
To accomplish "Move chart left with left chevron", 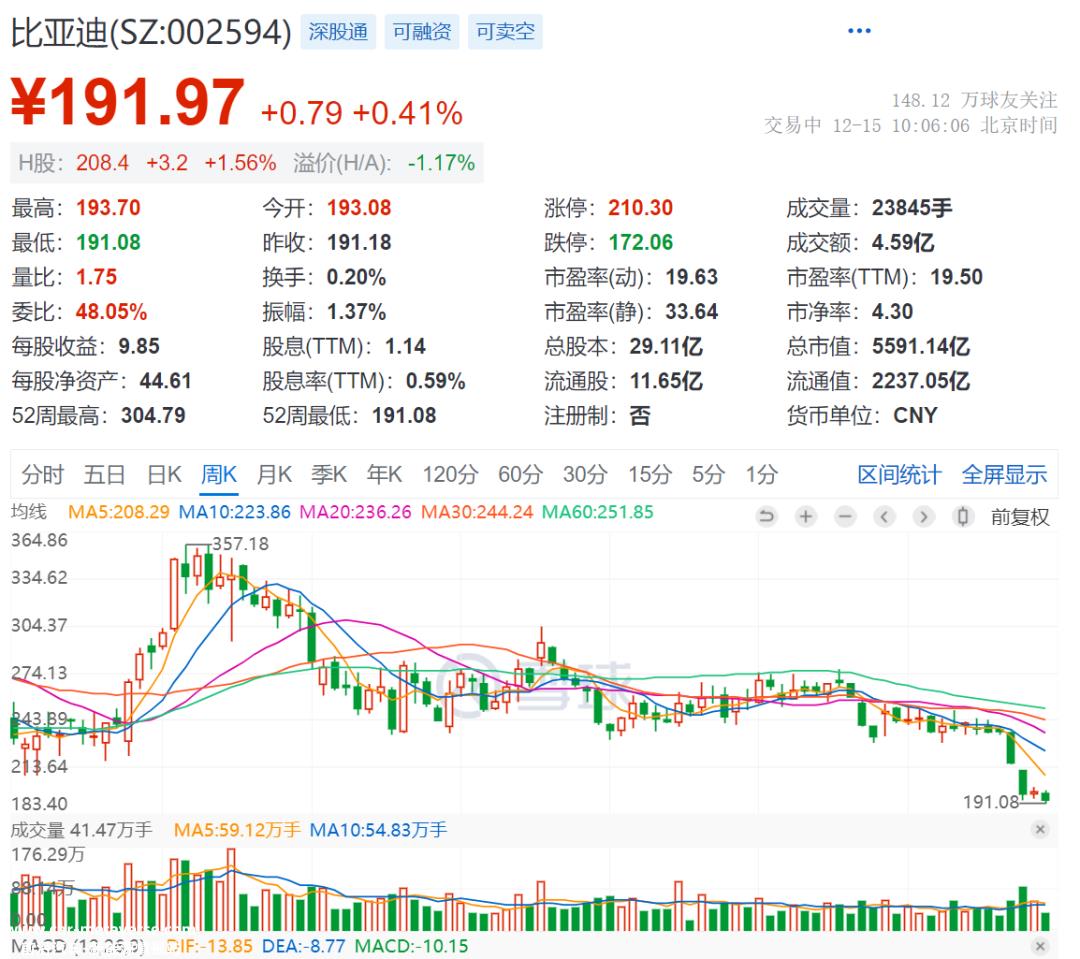I will tap(884, 516).
